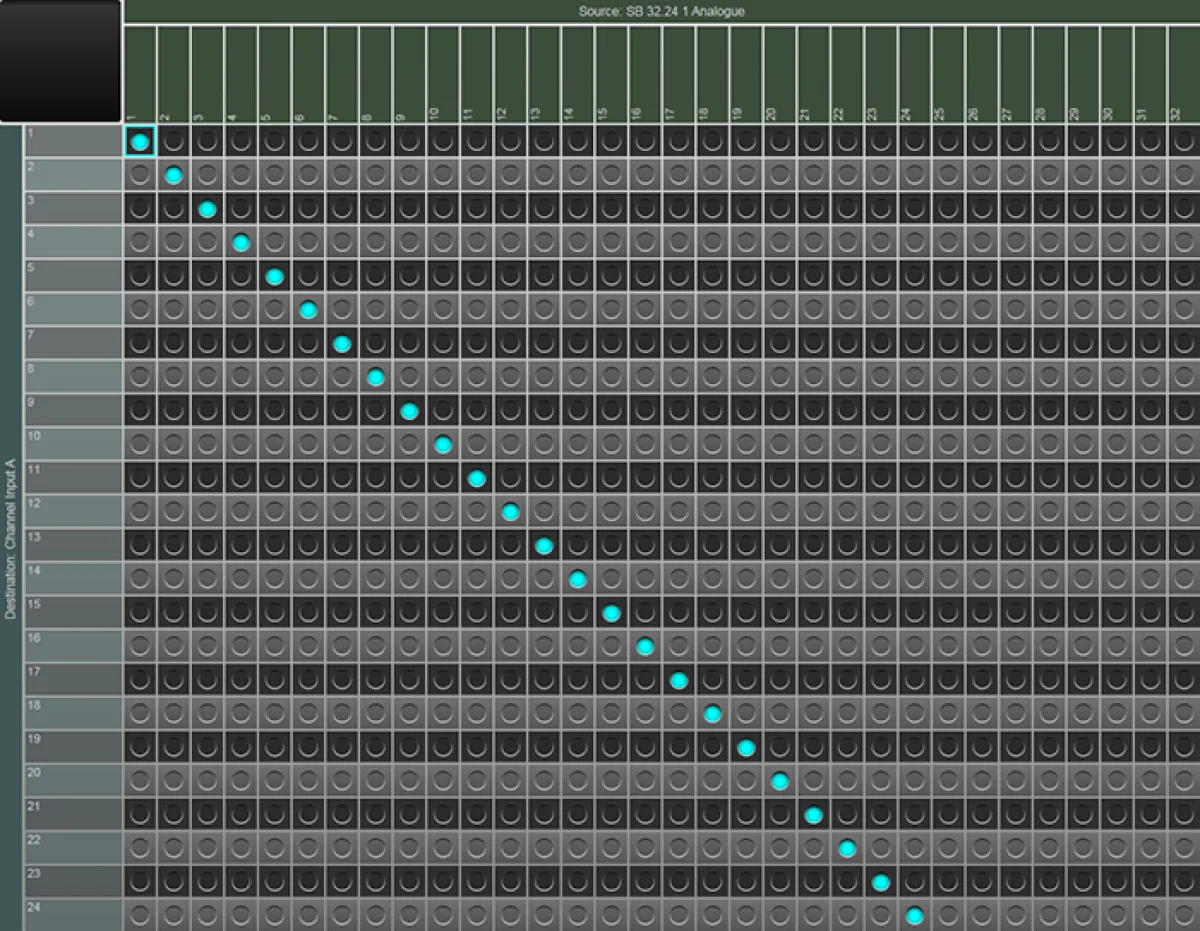Image resolution: width=1200 pixels, height=931 pixels.
Task: Patch source 32 to channel input 12
Action: point(1184,513)
